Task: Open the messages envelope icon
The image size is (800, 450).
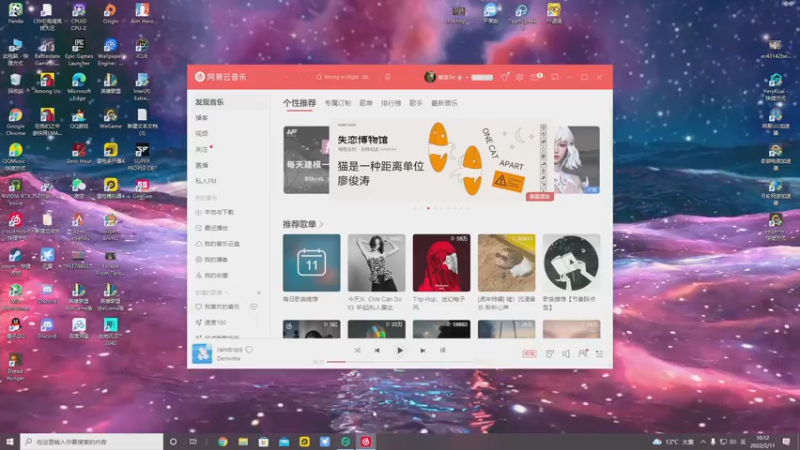Action: [536, 77]
